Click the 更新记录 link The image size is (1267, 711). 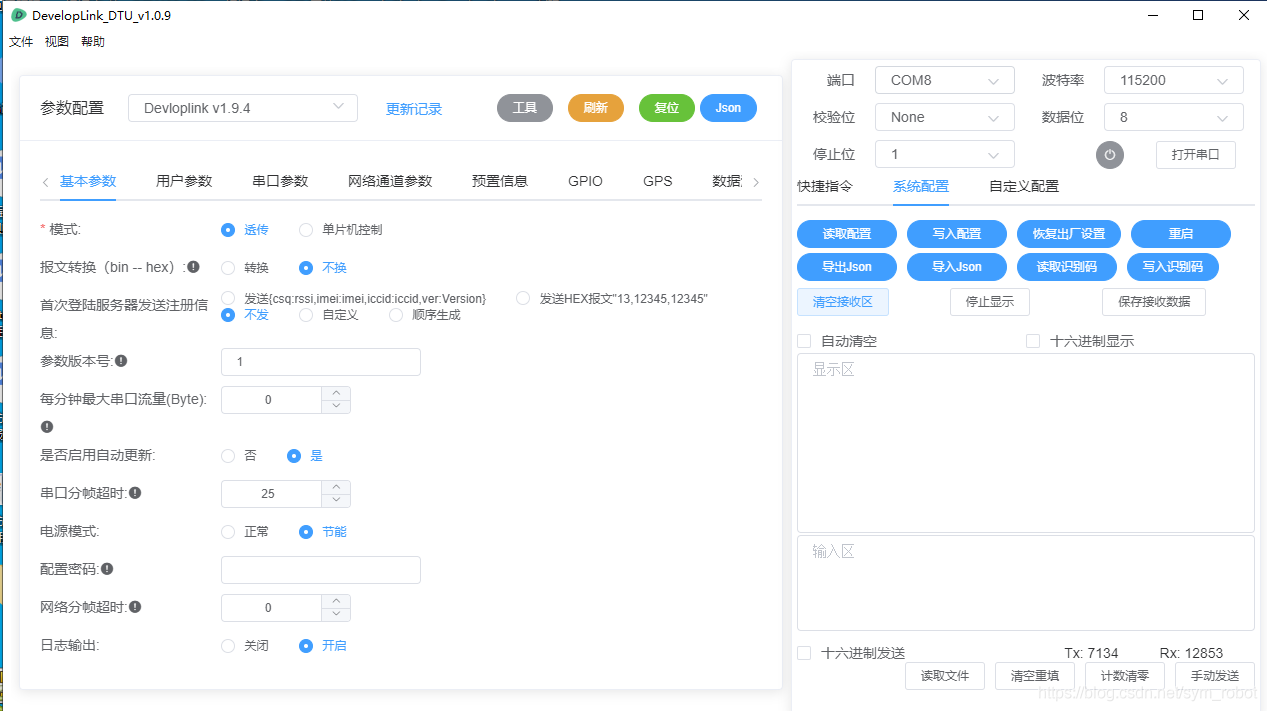413,108
